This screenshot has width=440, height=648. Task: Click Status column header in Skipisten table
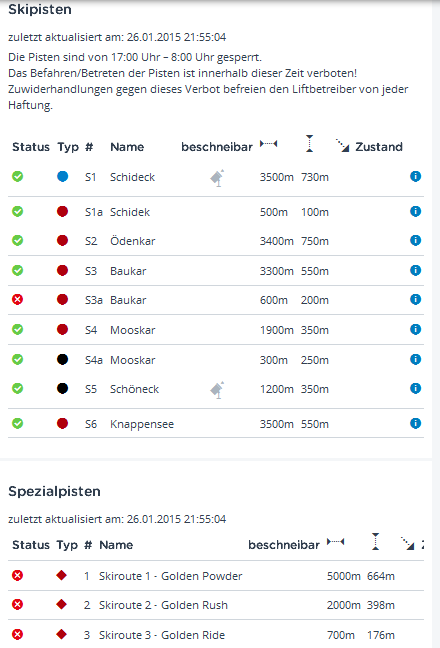31,147
